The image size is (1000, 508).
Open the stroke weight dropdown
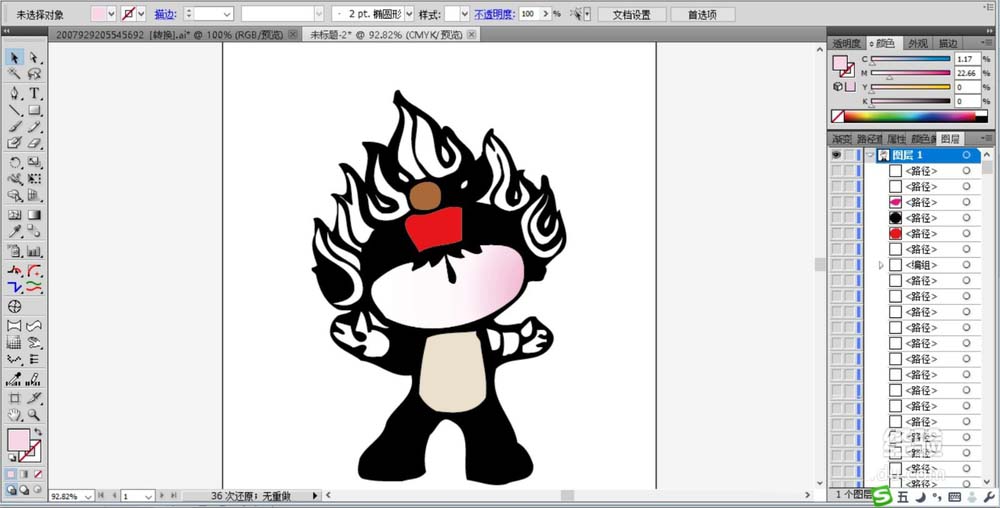coord(227,14)
